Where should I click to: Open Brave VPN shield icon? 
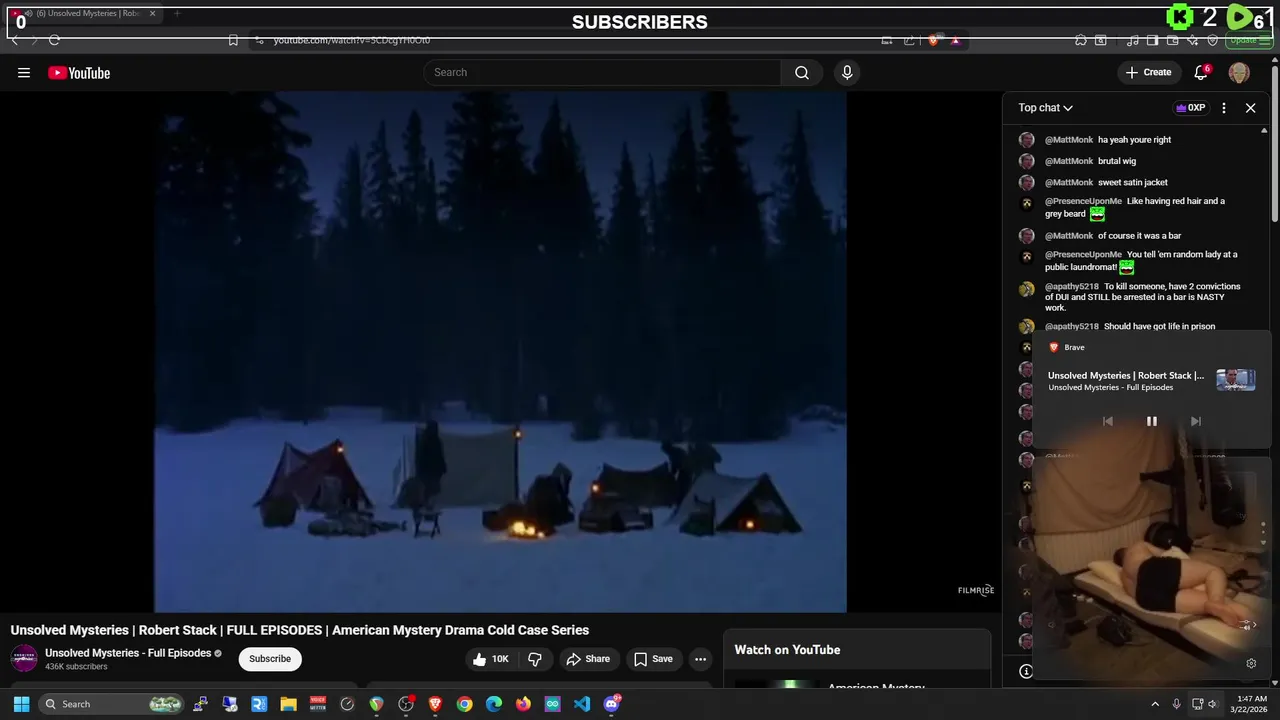1213,40
